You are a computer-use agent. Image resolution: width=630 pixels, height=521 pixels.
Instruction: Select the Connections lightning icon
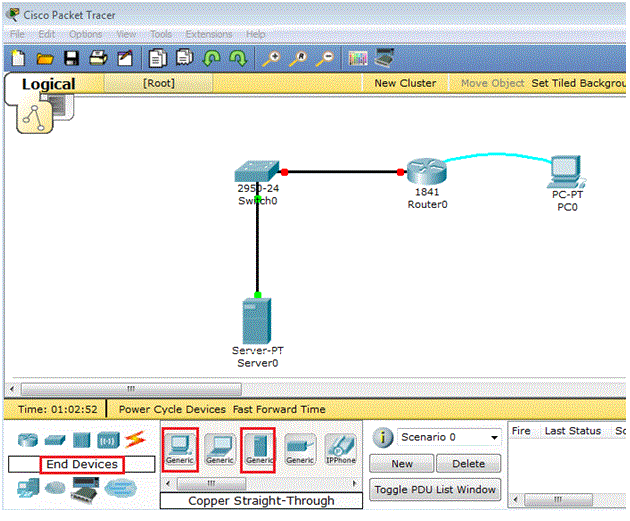pyautogui.click(x=135, y=439)
